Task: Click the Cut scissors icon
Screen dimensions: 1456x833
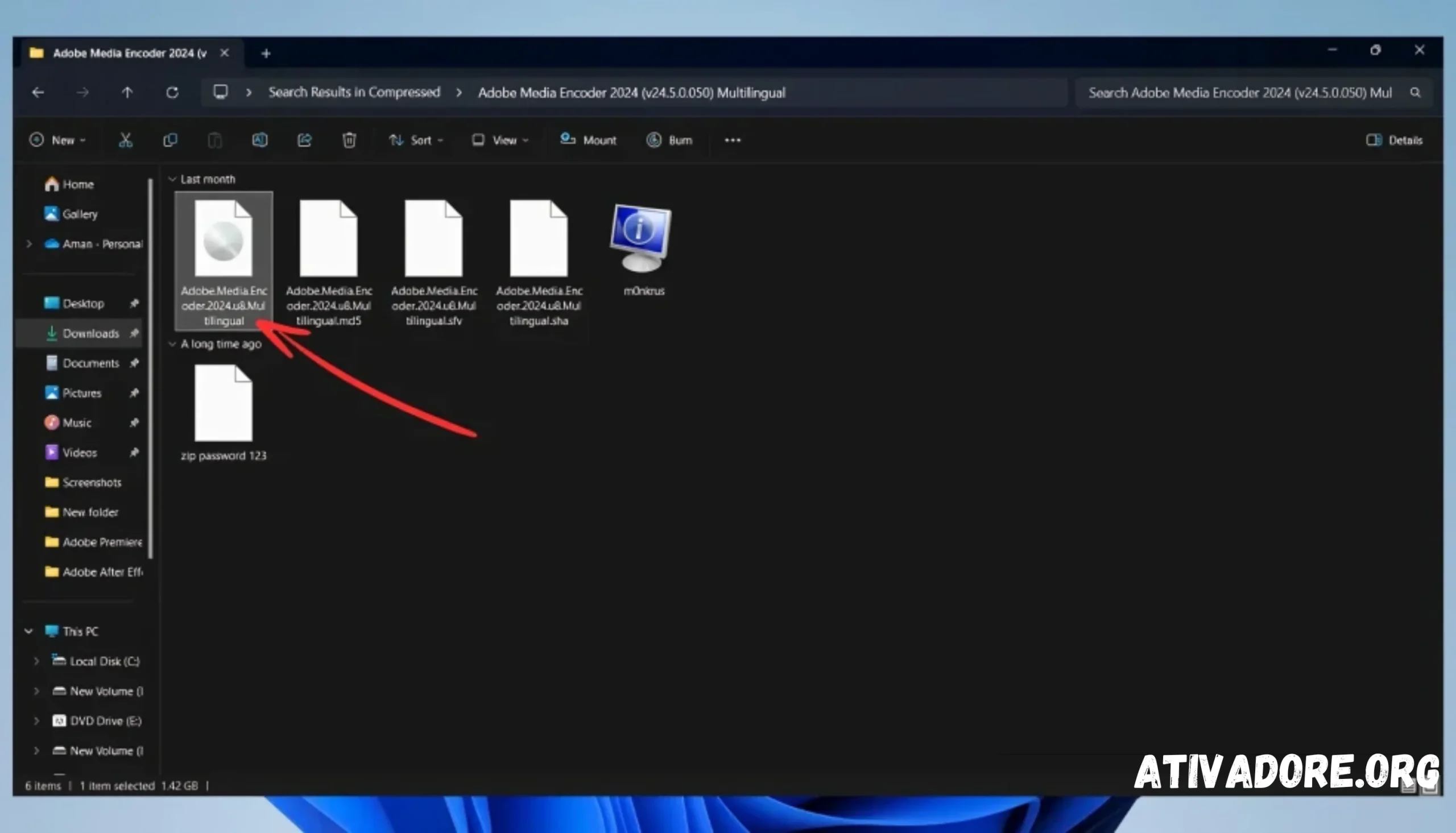Action: pos(125,140)
